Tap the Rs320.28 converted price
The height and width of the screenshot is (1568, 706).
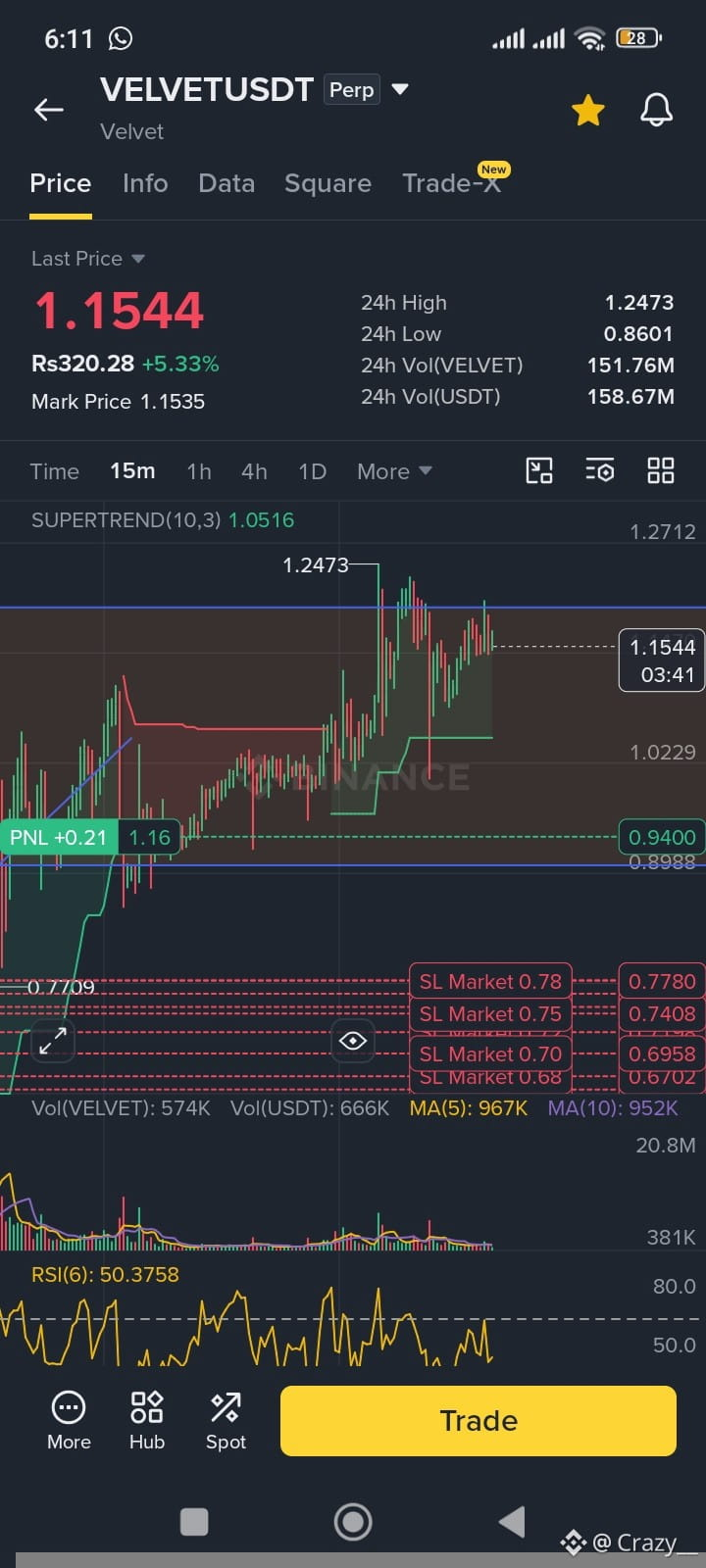(x=82, y=364)
